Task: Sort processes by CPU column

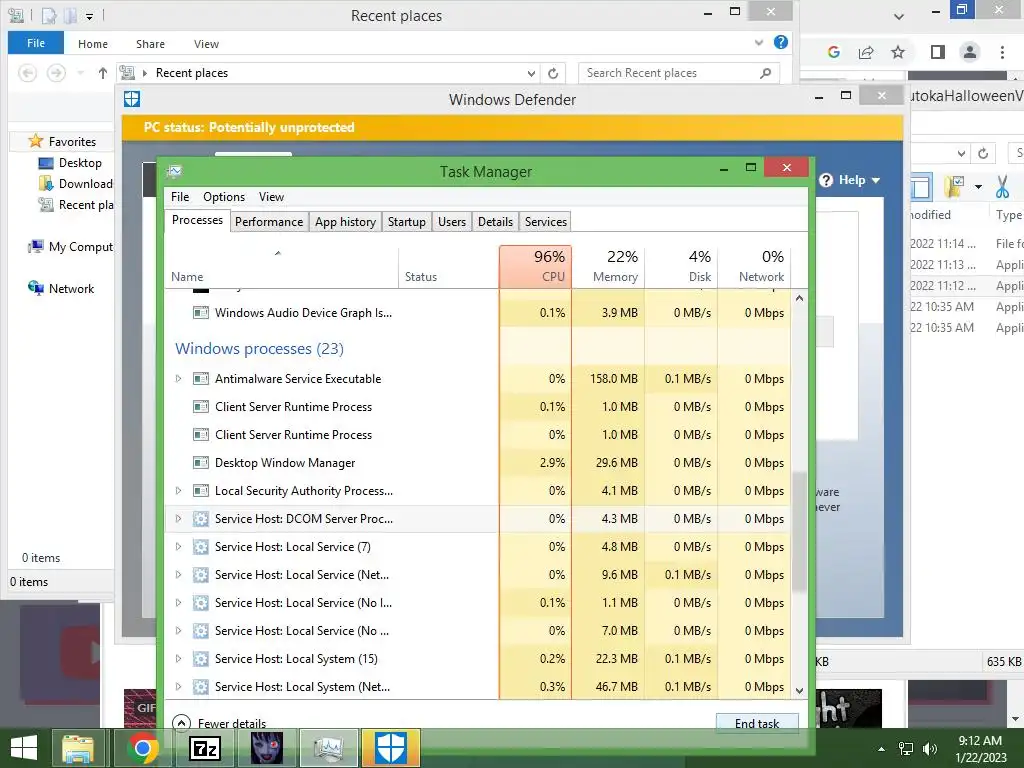Action: point(536,266)
